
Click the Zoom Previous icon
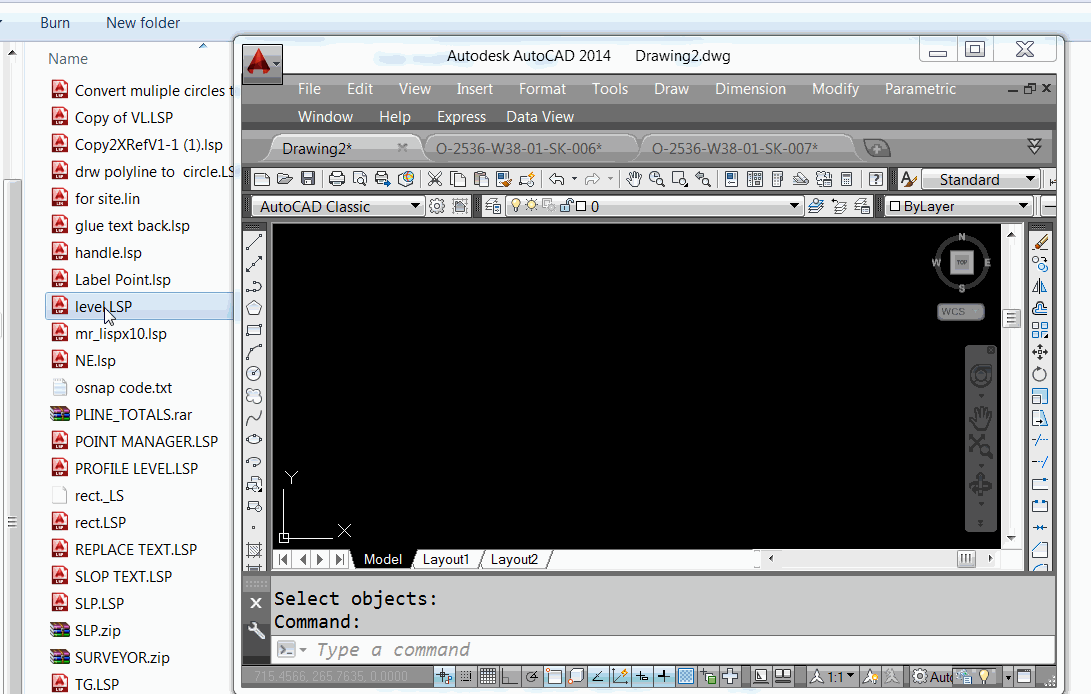click(703, 179)
